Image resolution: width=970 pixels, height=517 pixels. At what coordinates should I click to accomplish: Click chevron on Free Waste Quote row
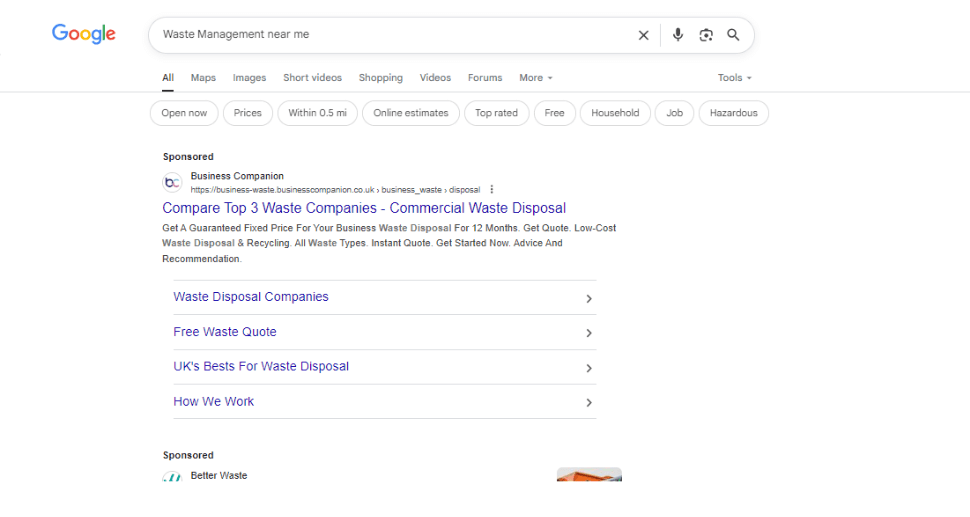(589, 333)
